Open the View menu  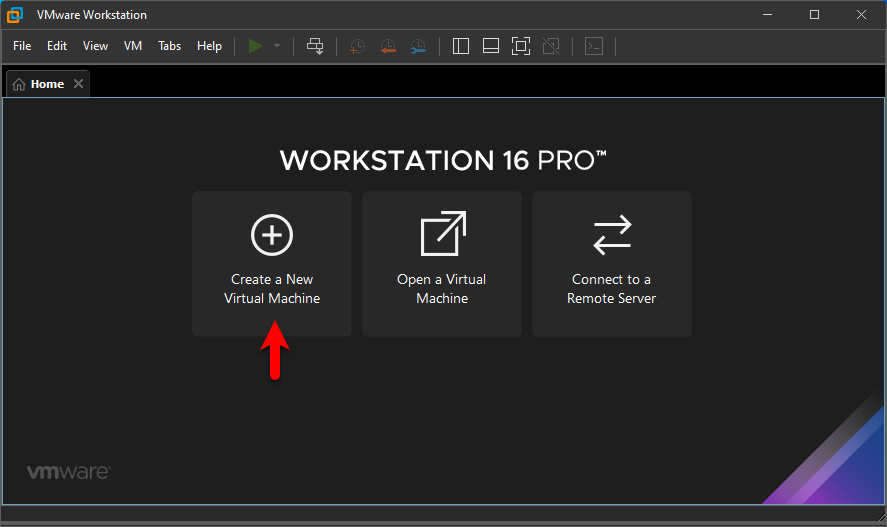click(95, 46)
